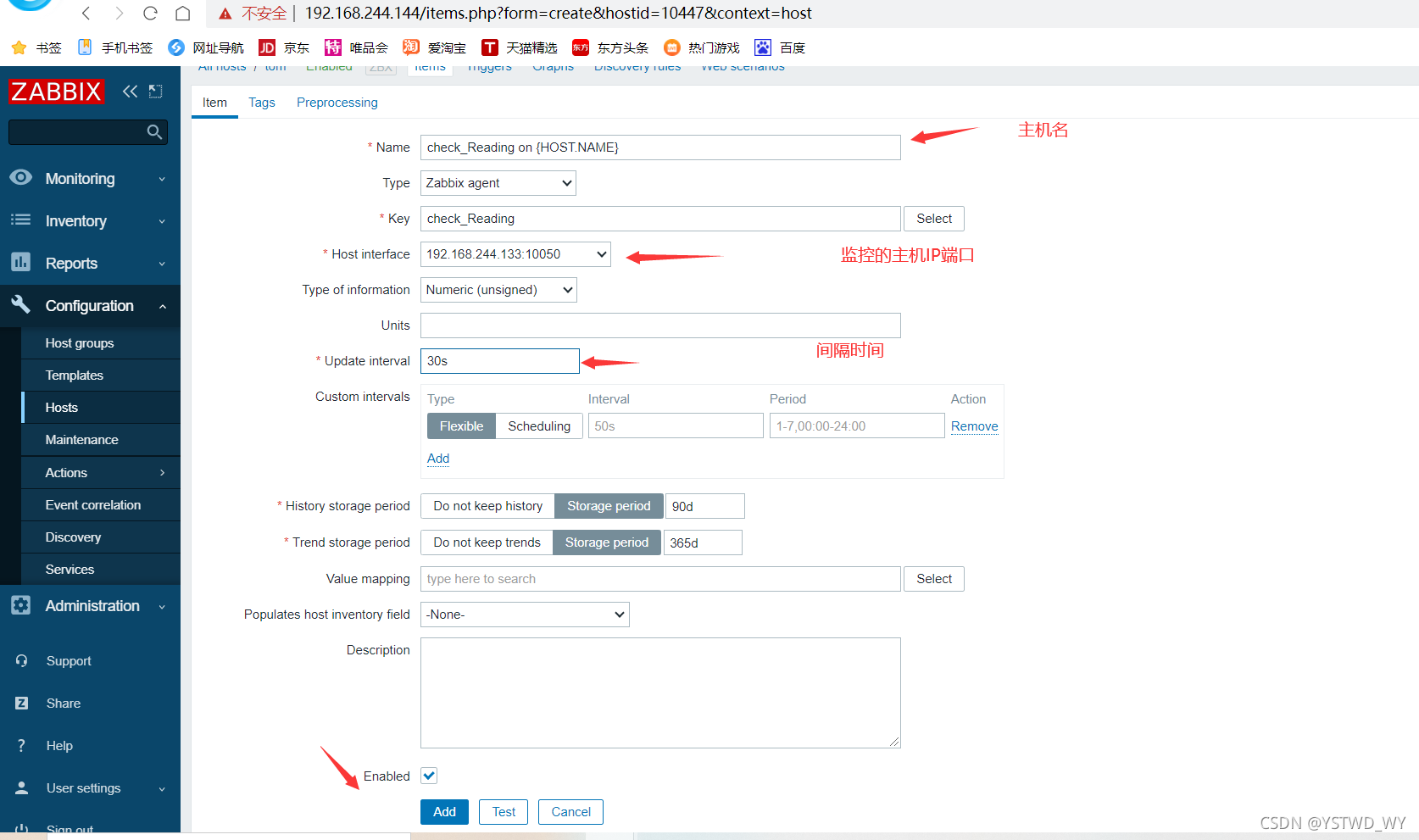Select Scheduling custom interval type
Image resolution: width=1419 pixels, height=840 pixels.
click(539, 426)
